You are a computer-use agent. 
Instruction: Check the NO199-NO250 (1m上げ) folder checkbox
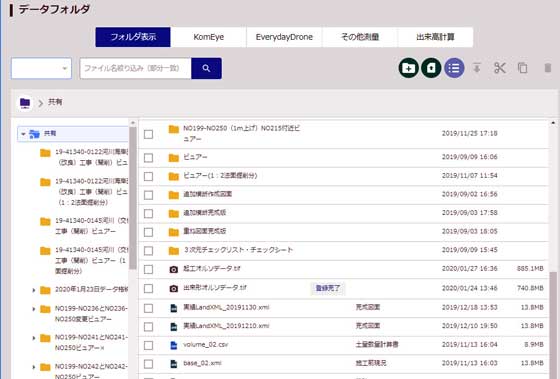point(148,134)
